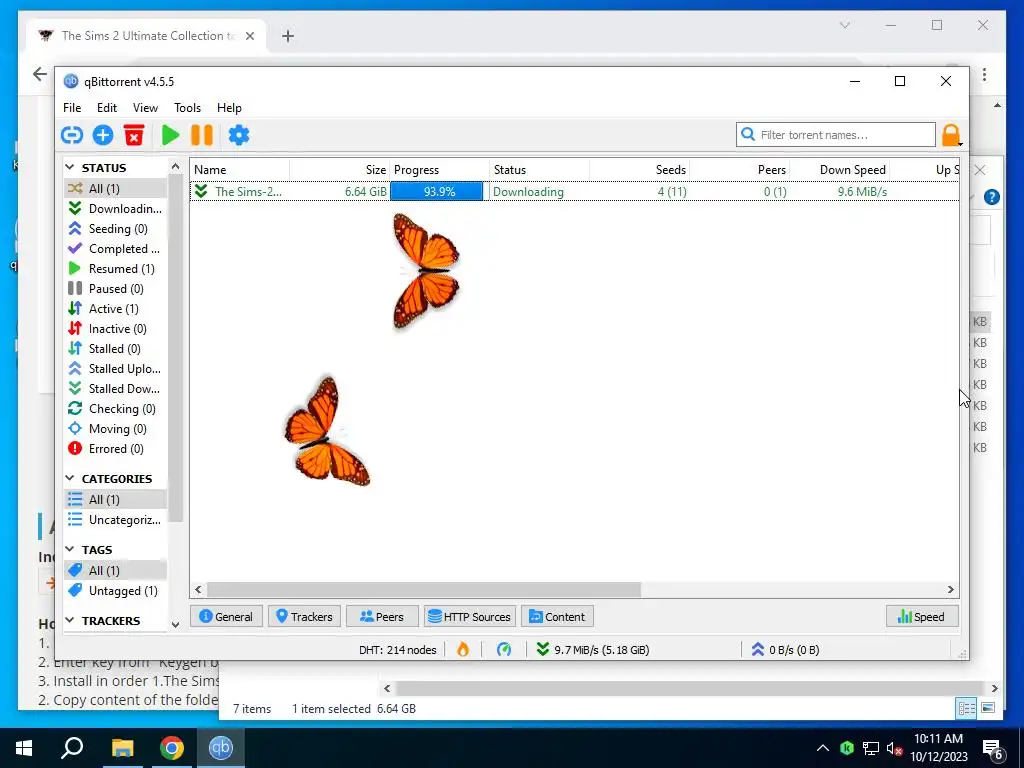Click download speed 9.7 MiB/s status

(x=593, y=650)
